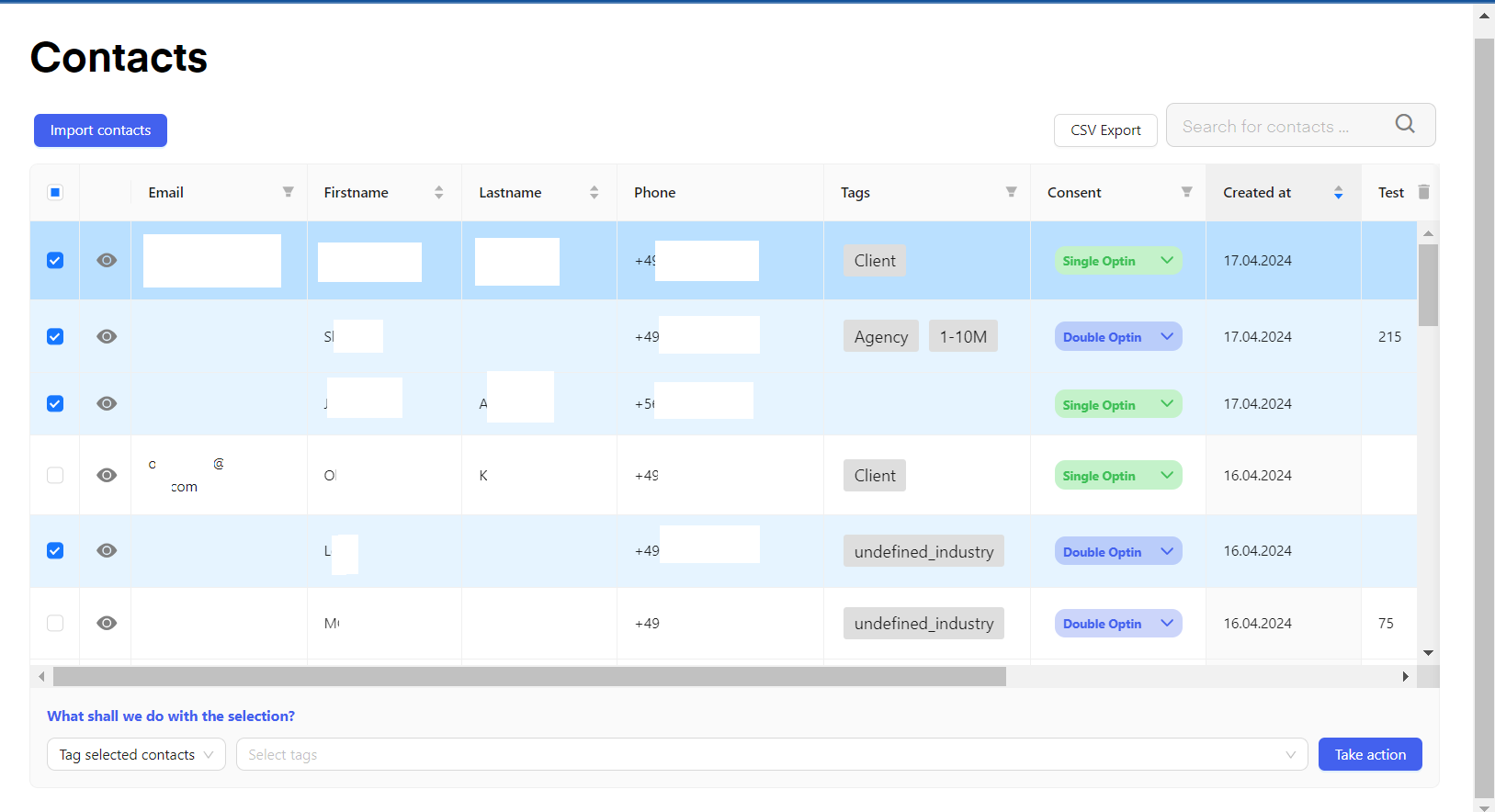Open the Email column filter icon
This screenshot has height=812, width=1495.
pos(288,192)
